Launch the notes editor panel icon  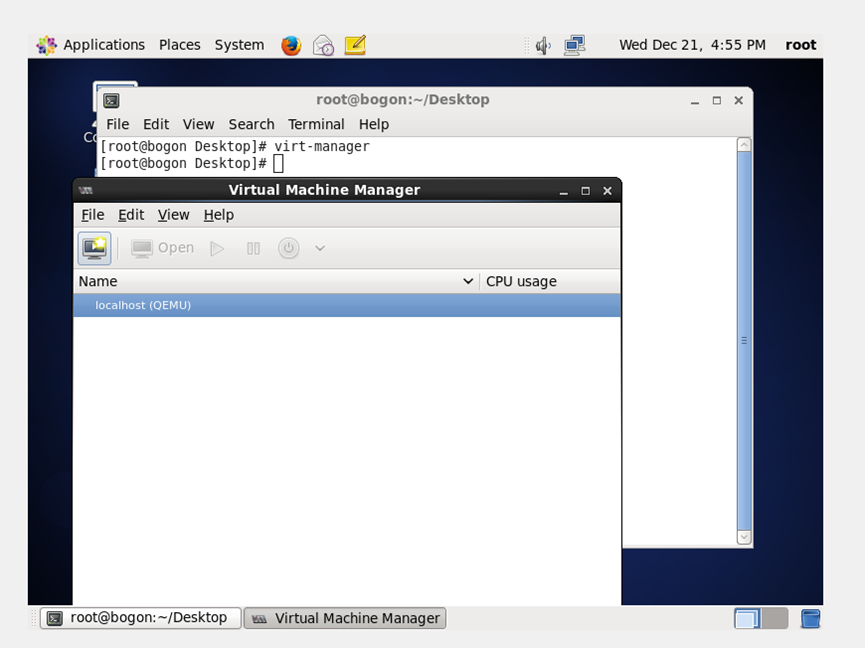coord(355,45)
